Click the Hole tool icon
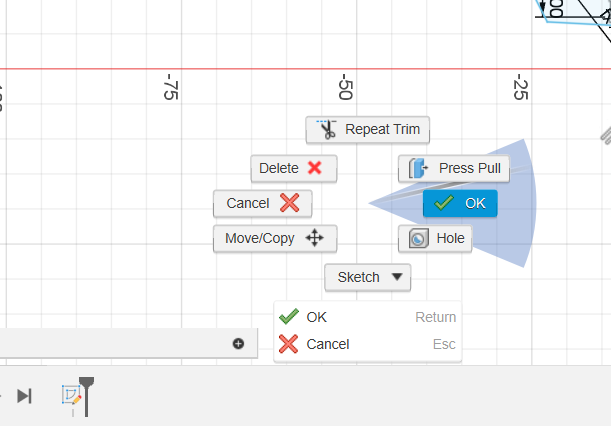The image size is (611, 426). (419, 238)
